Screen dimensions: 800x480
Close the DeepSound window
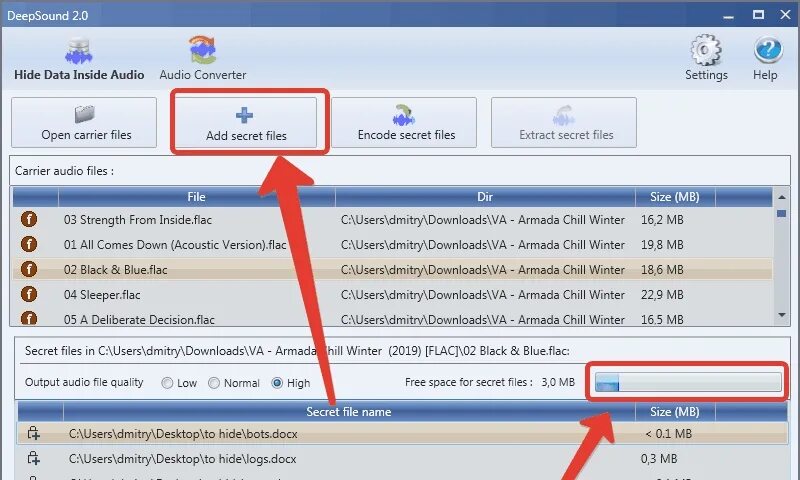pyautogui.click(x=786, y=15)
